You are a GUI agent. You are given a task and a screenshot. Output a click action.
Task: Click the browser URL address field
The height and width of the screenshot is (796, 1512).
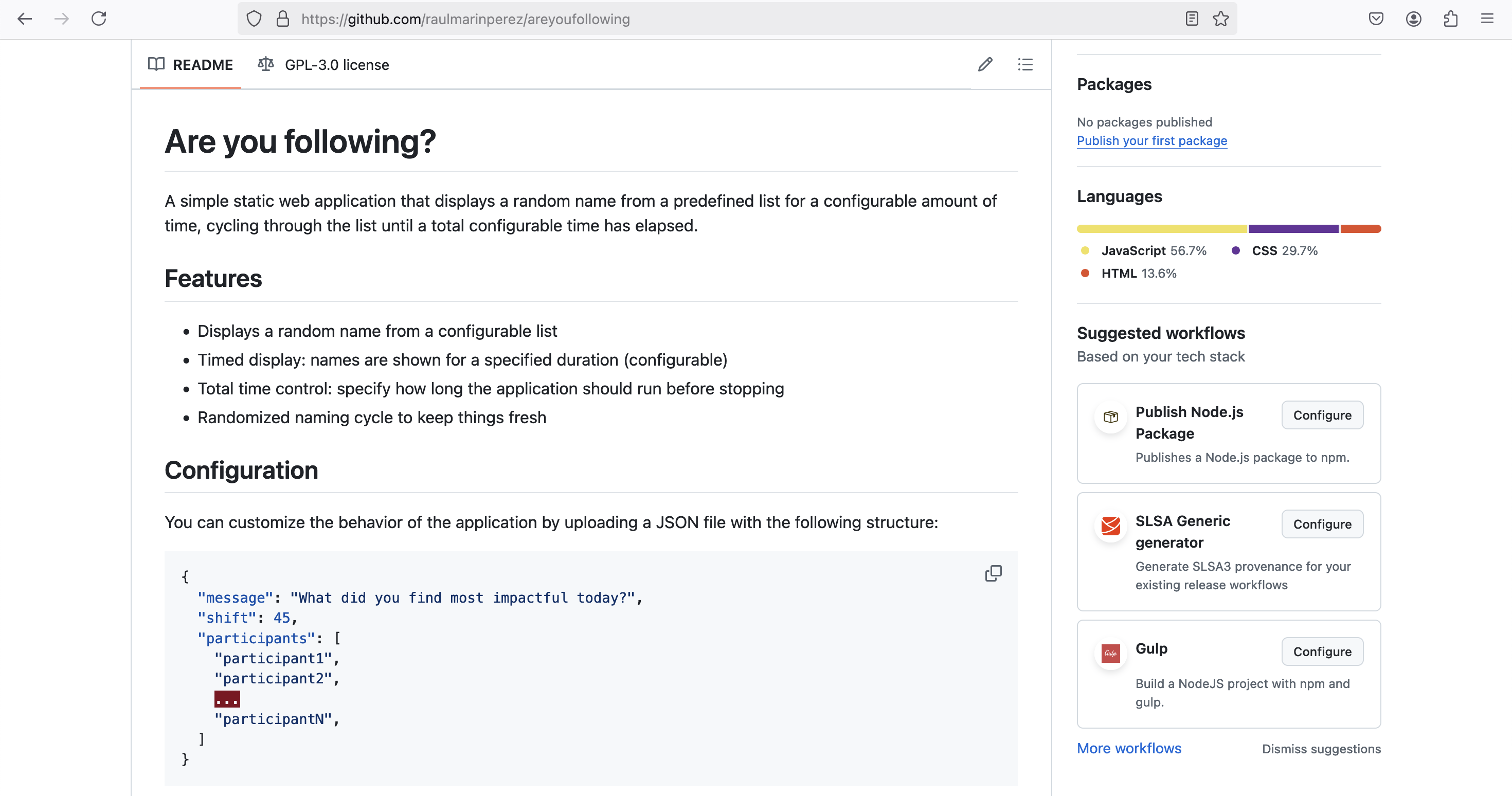(705, 19)
